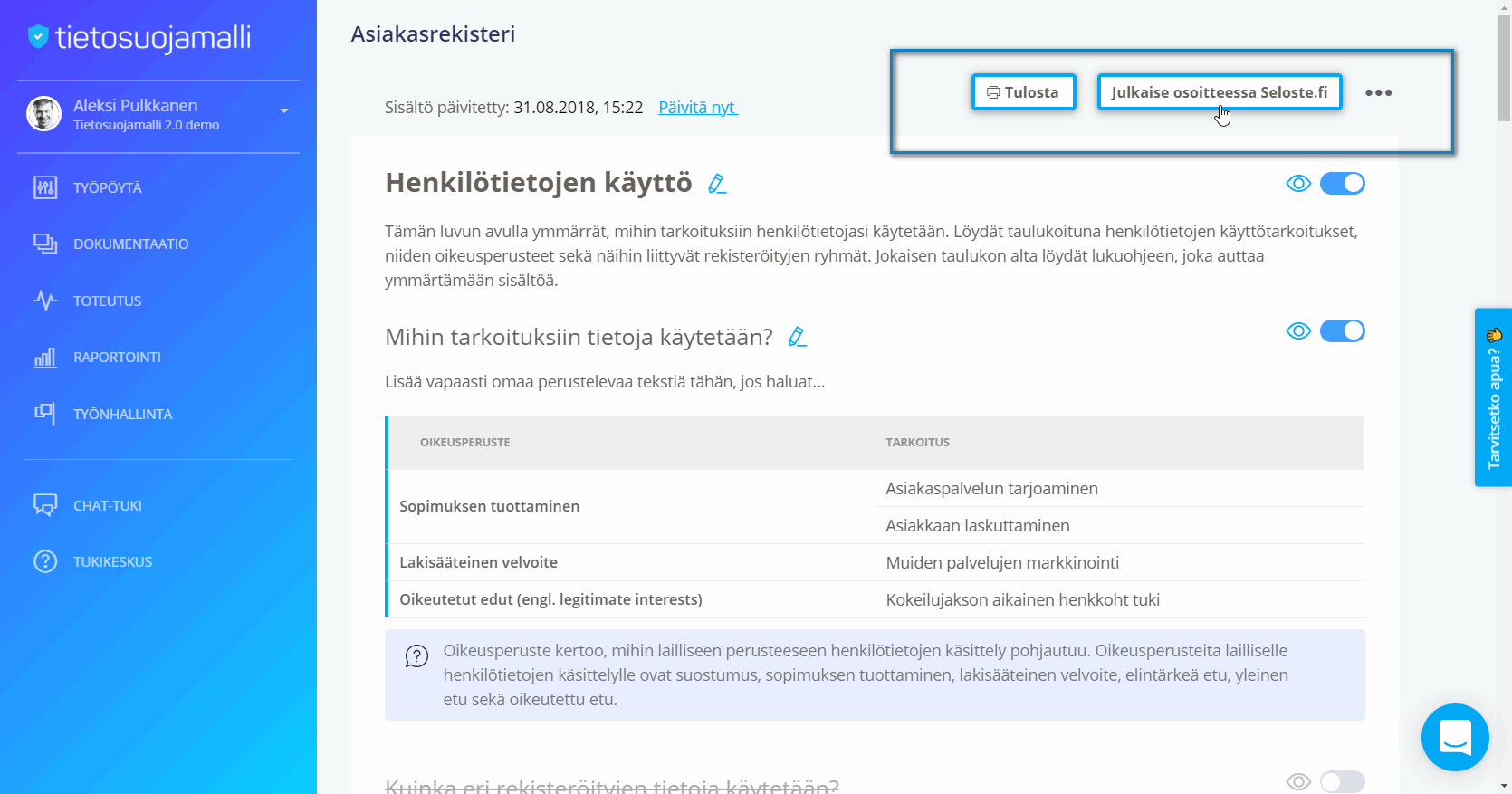Click the Päivitä nyt link
Image resolution: width=1512 pixels, height=794 pixels.
click(x=698, y=107)
